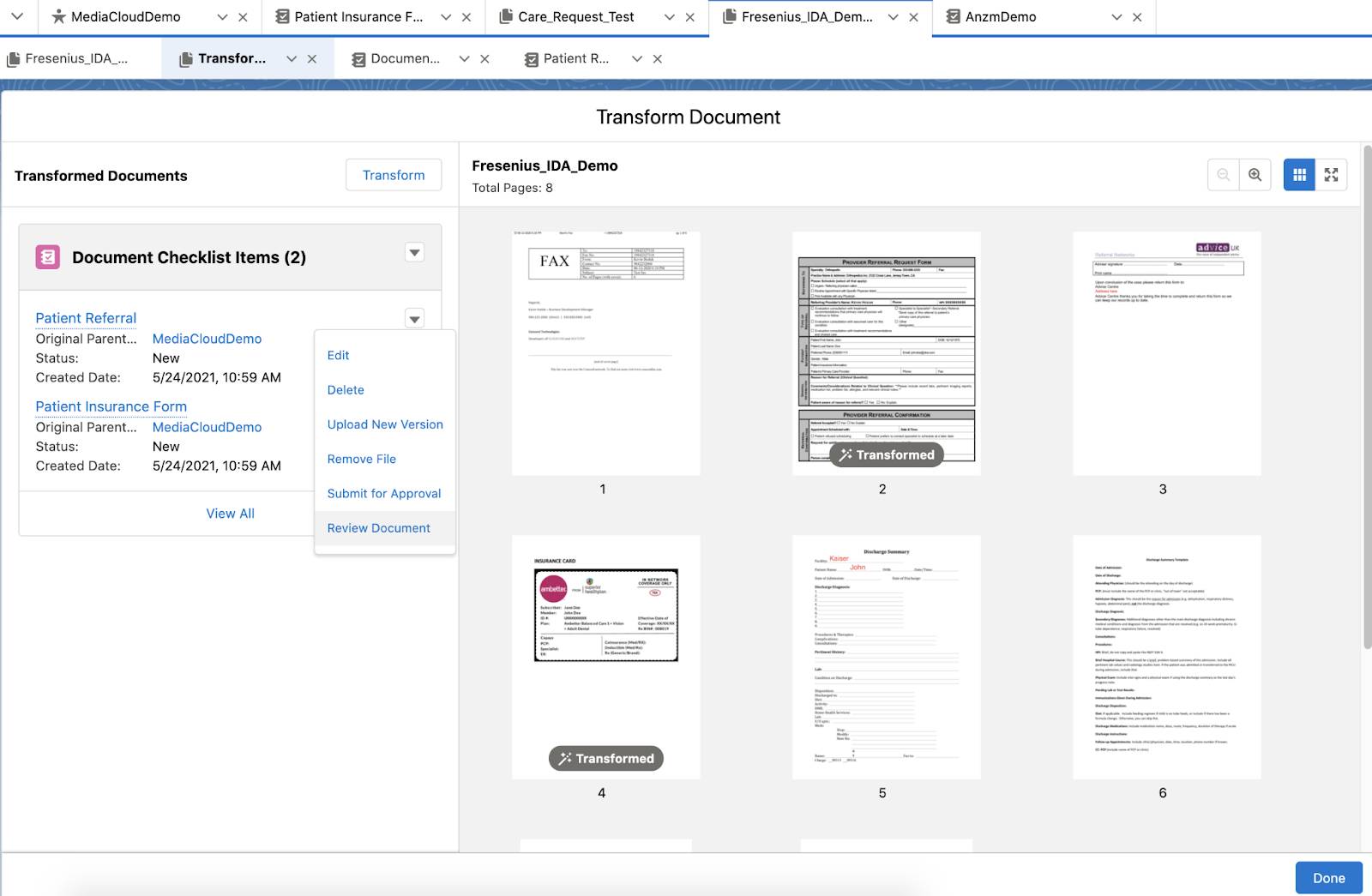Click the vertical scrollbar on right edge
The image size is (1372, 896).
[x=1367, y=396]
